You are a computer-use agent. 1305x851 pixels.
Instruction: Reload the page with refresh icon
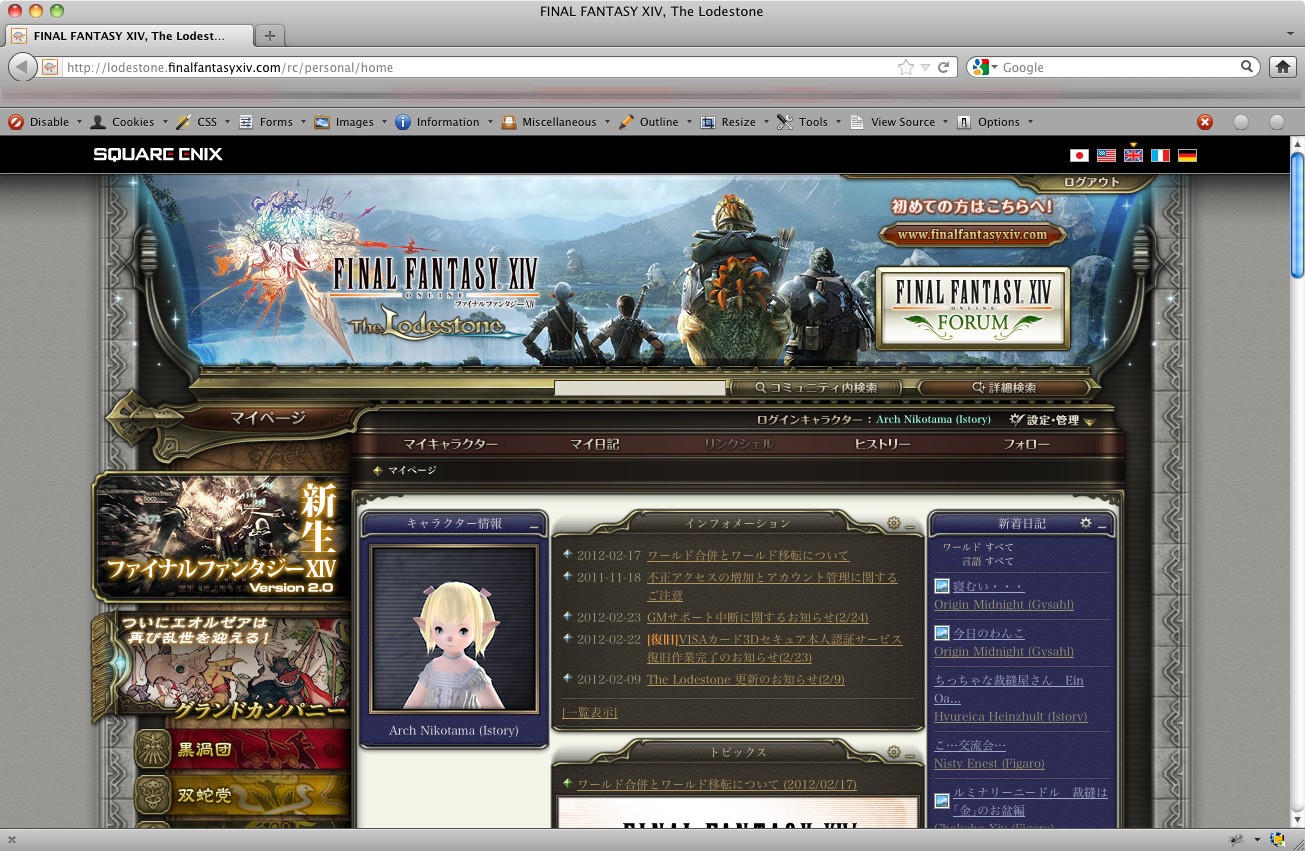pyautogui.click(x=944, y=67)
